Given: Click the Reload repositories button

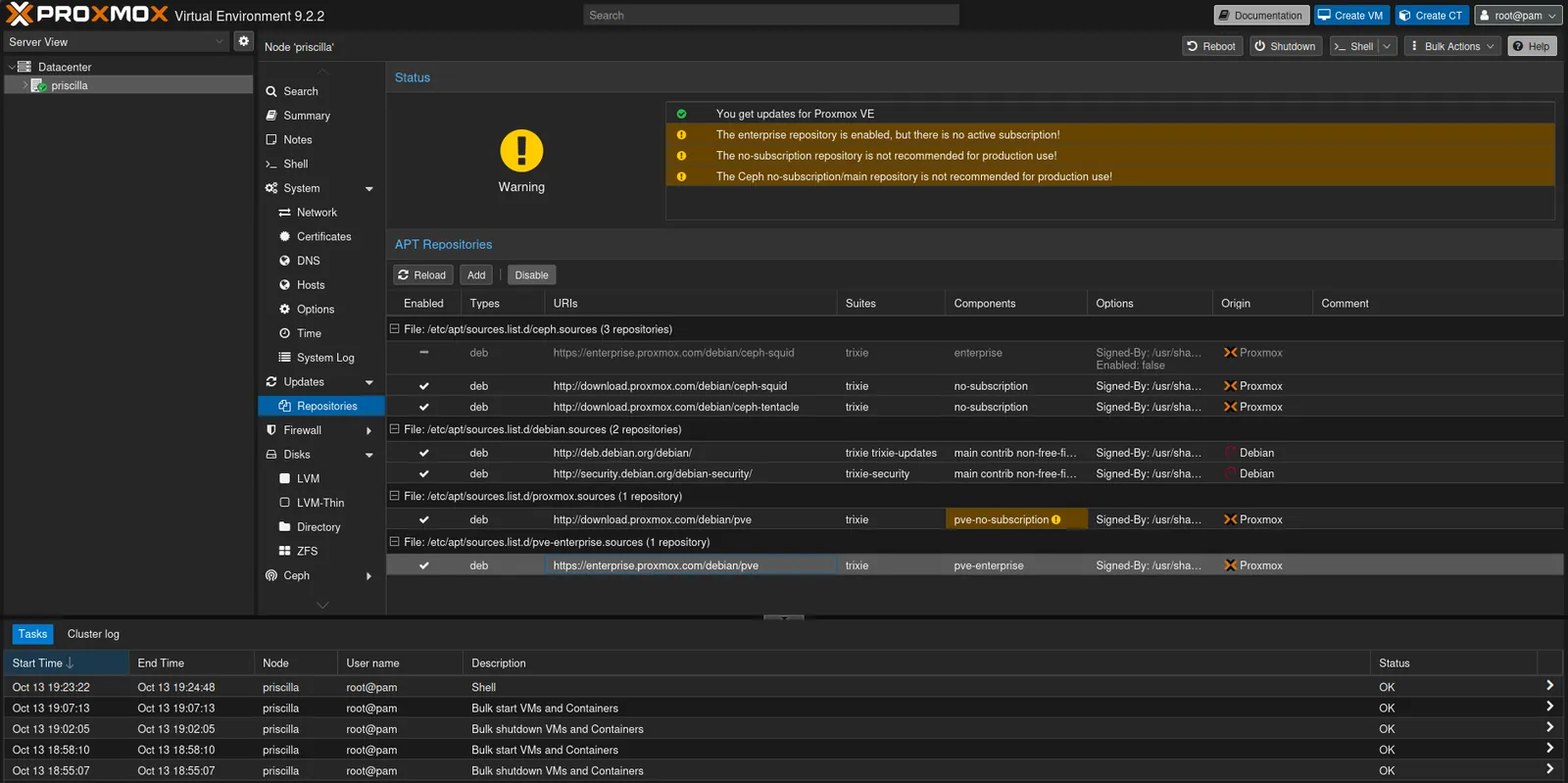Looking at the screenshot, I should pos(422,275).
